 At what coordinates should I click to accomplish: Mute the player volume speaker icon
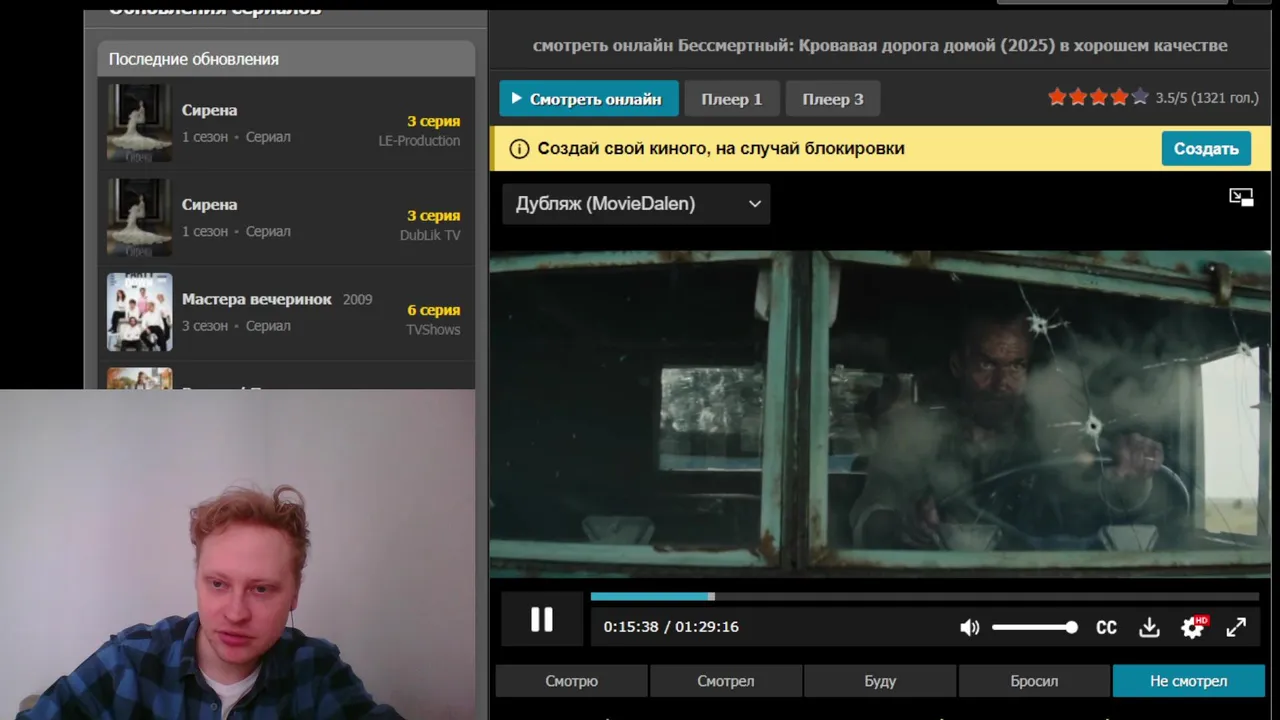pos(969,628)
